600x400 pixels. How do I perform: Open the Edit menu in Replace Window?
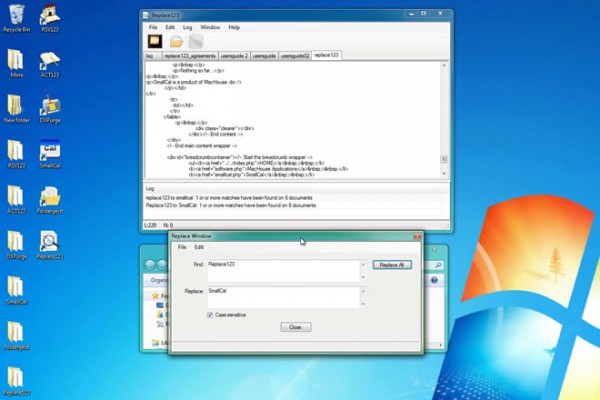coord(199,247)
